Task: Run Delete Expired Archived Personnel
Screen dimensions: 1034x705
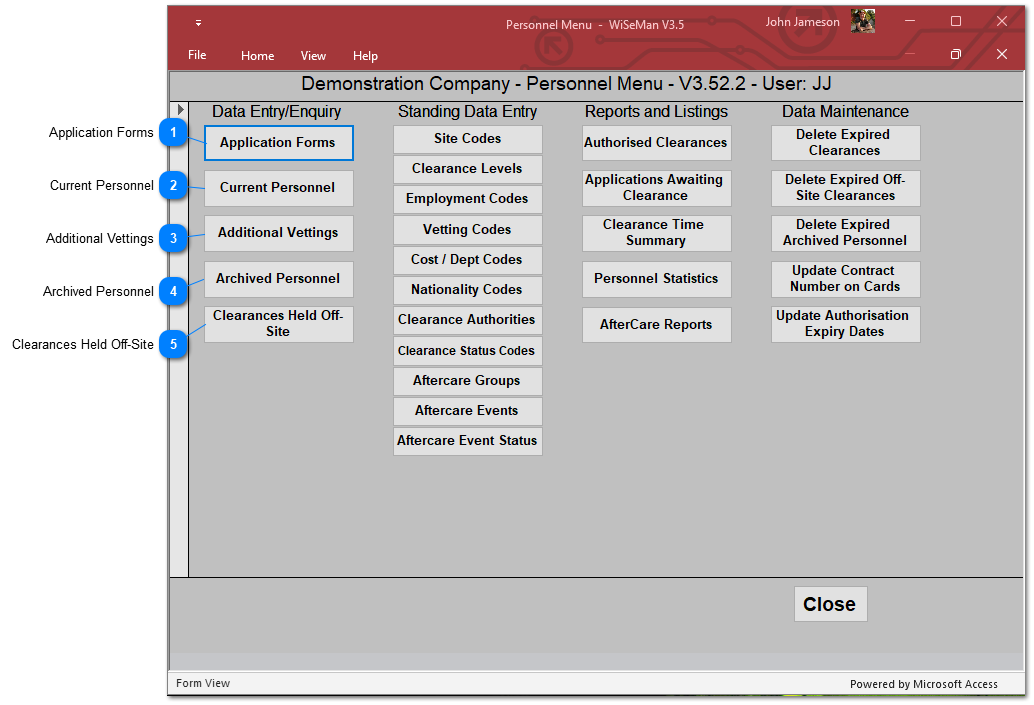Action: (x=845, y=233)
